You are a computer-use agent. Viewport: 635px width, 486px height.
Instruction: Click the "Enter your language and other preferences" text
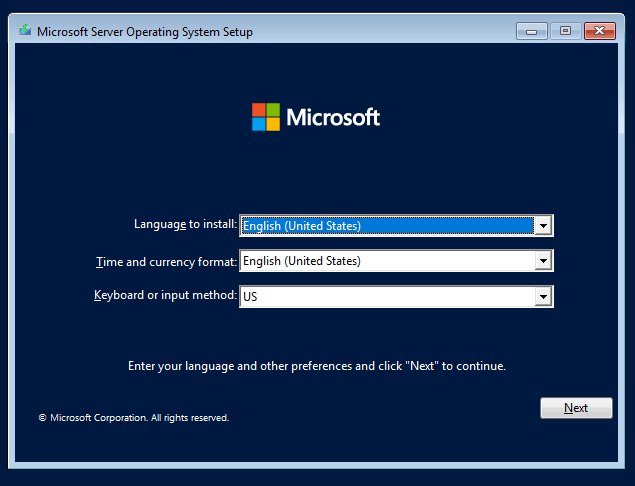[317, 366]
